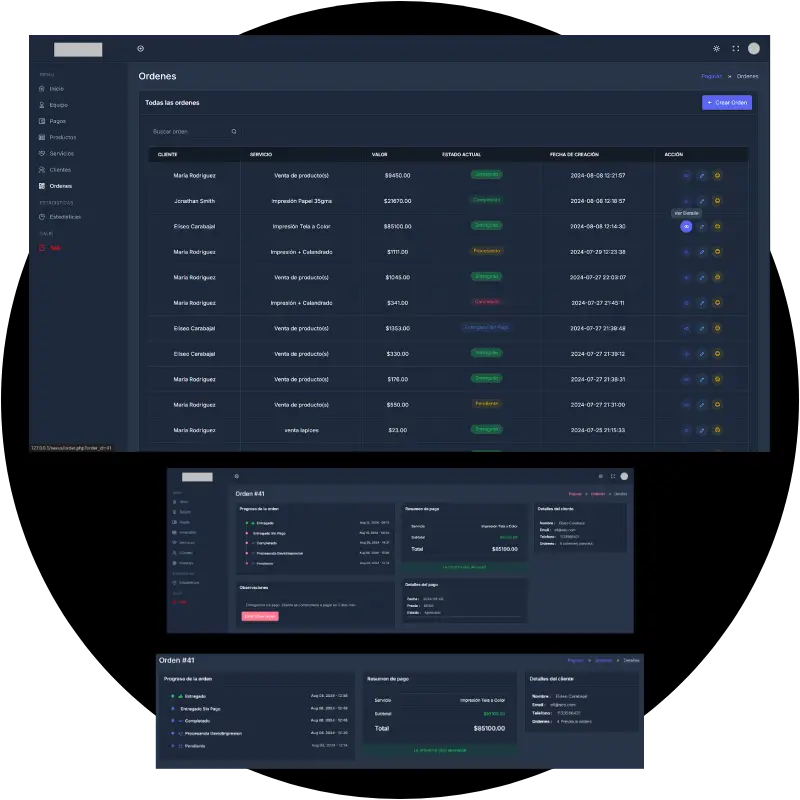Open user profile avatar menu
The width and height of the screenshot is (800, 800).
(754, 48)
